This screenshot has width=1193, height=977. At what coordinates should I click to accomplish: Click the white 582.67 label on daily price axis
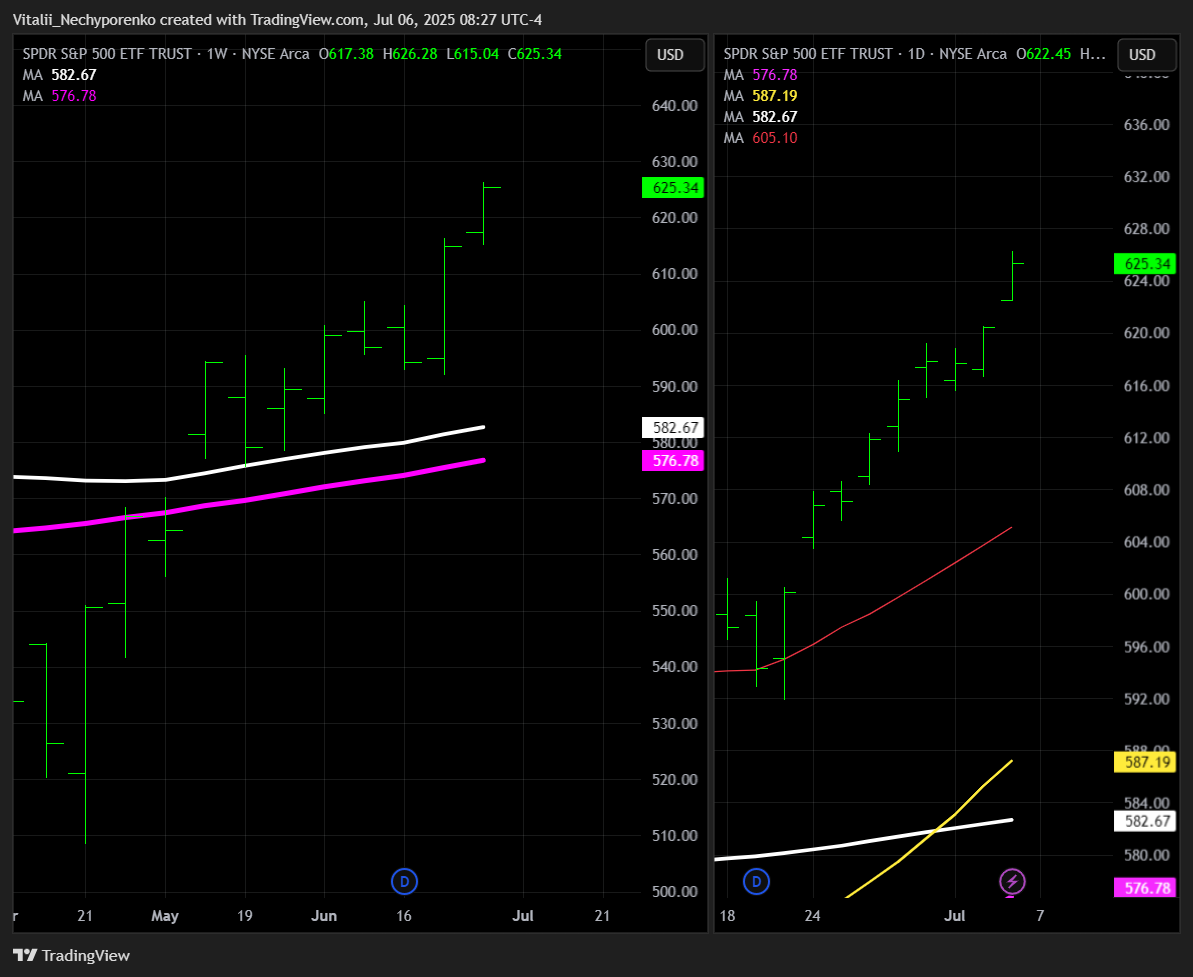pos(1145,821)
